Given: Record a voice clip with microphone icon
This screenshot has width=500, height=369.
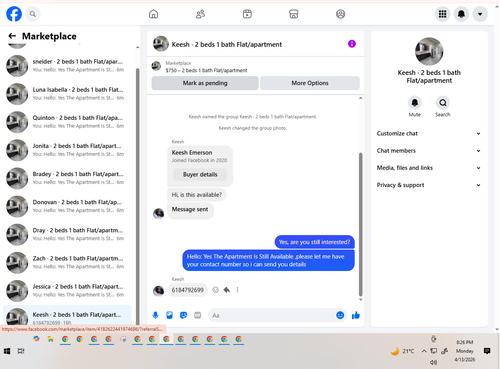Looking at the screenshot, I should pyautogui.click(x=155, y=315).
